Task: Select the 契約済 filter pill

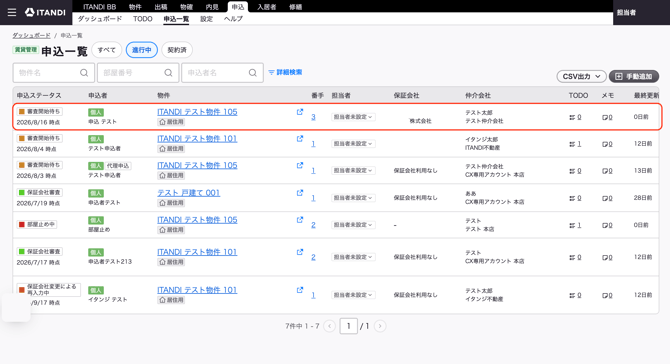Action: coord(177,50)
